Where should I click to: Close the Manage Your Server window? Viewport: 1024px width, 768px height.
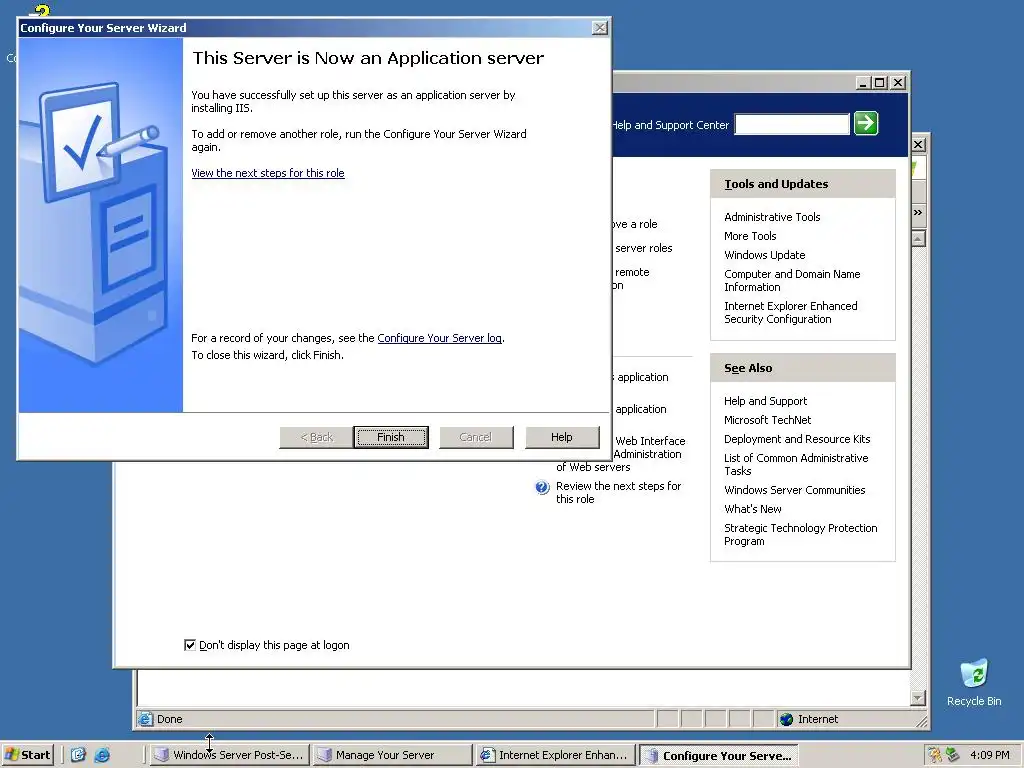[899, 83]
